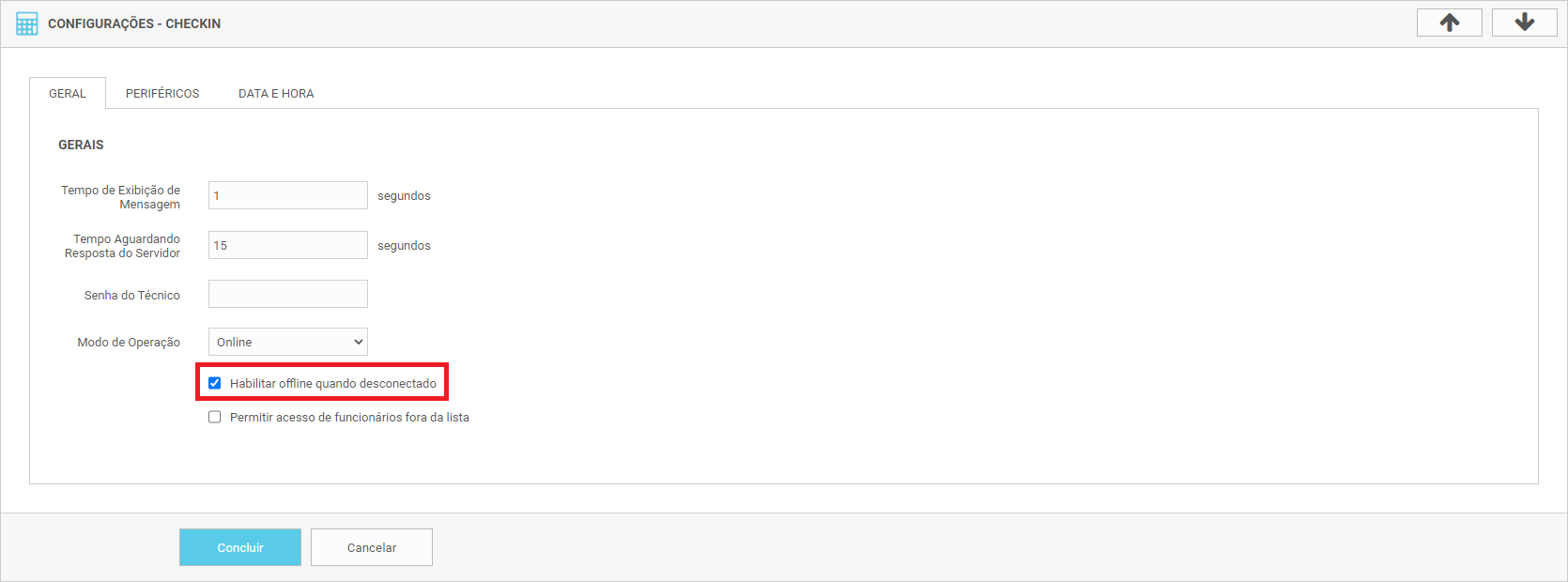Open the Data e Hora tab
Image resolution: width=1568 pixels, height=582 pixels.
(x=276, y=93)
